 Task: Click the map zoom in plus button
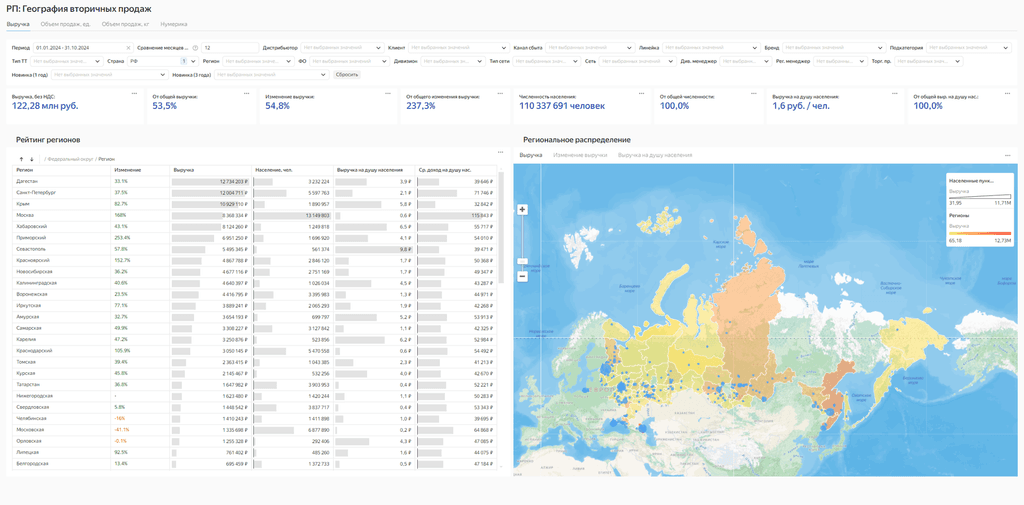(x=522, y=210)
